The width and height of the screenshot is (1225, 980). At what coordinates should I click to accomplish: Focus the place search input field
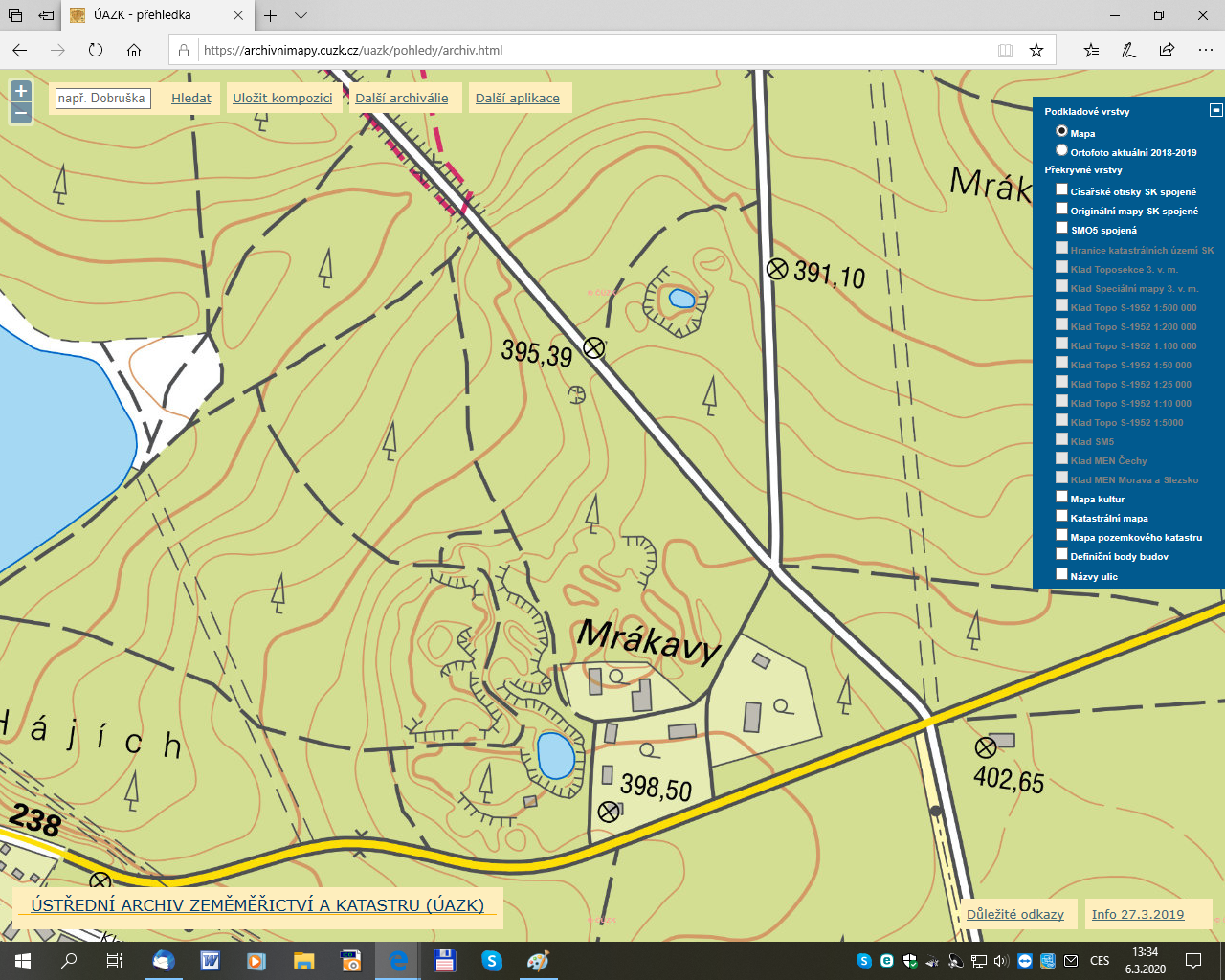(x=102, y=98)
